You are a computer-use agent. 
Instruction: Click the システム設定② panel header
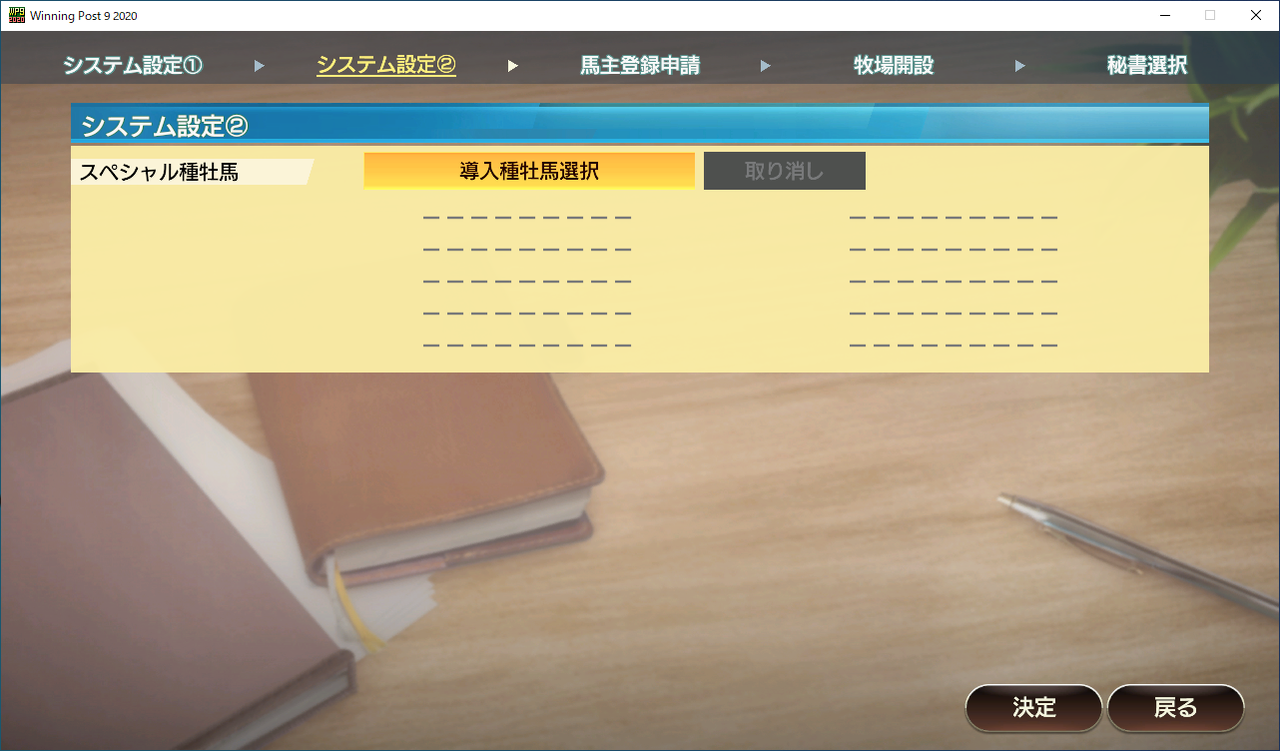pos(165,124)
